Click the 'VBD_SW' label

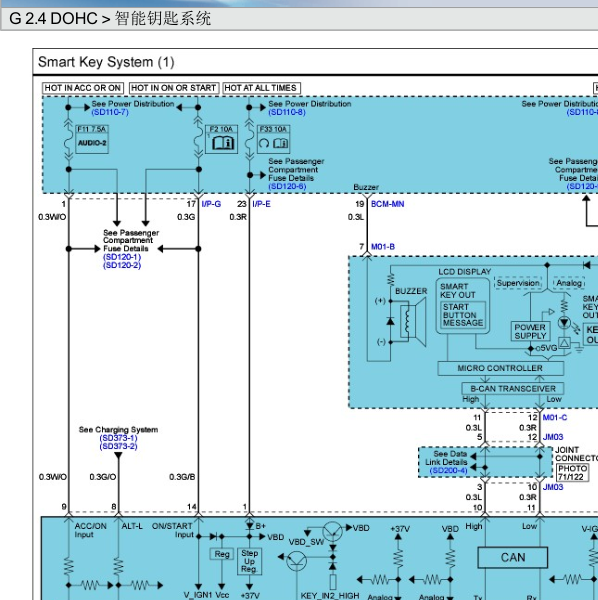(306, 542)
